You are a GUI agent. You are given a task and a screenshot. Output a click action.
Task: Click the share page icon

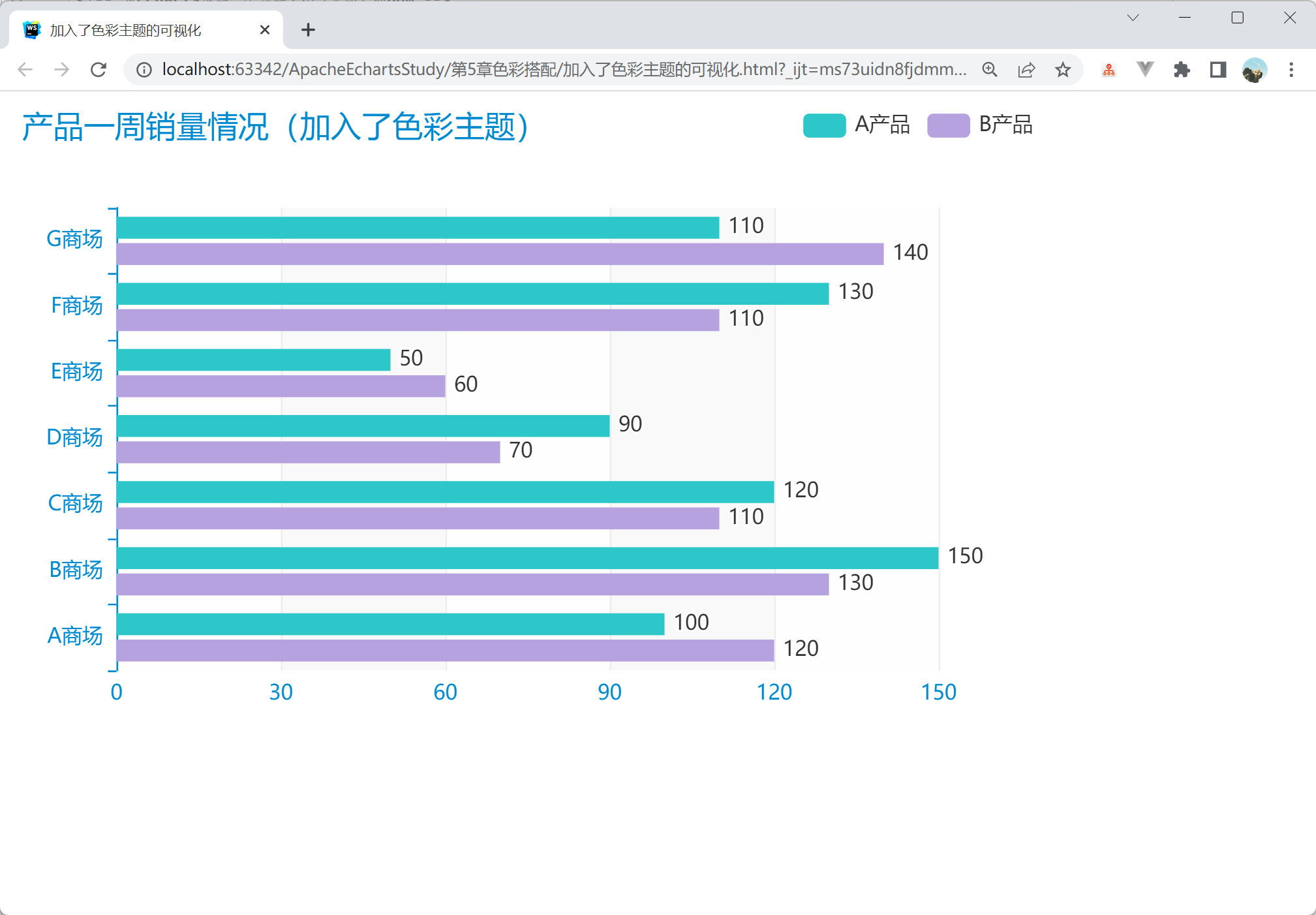click(1026, 70)
